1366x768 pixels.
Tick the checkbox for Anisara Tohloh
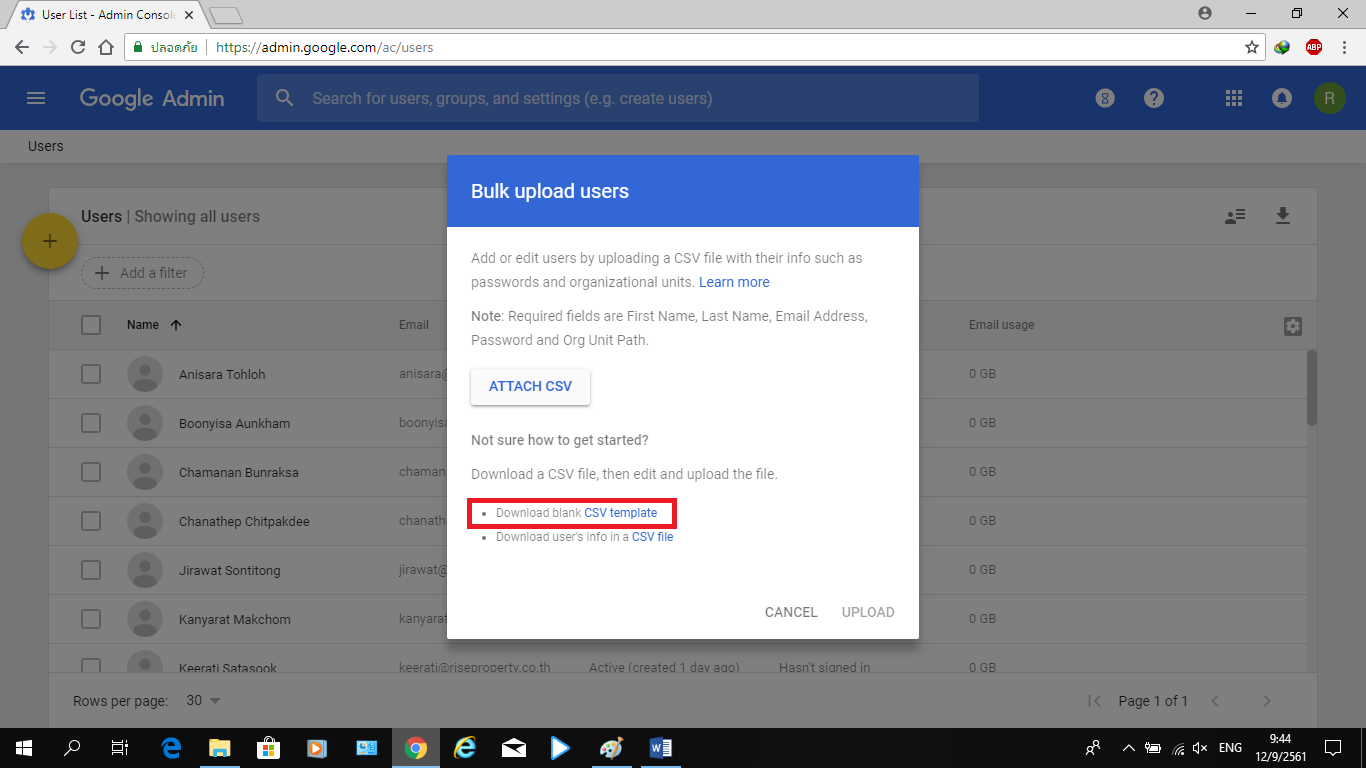click(x=91, y=374)
